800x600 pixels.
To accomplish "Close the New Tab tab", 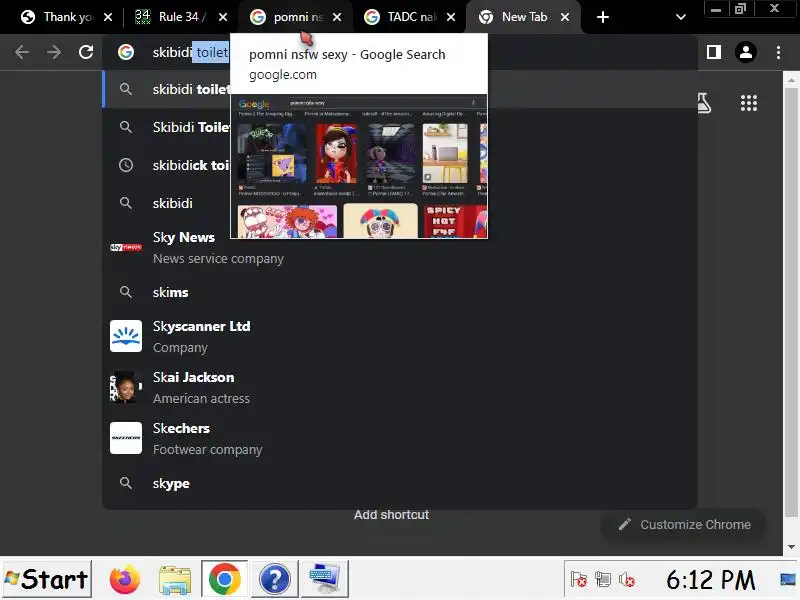I will 565,17.
